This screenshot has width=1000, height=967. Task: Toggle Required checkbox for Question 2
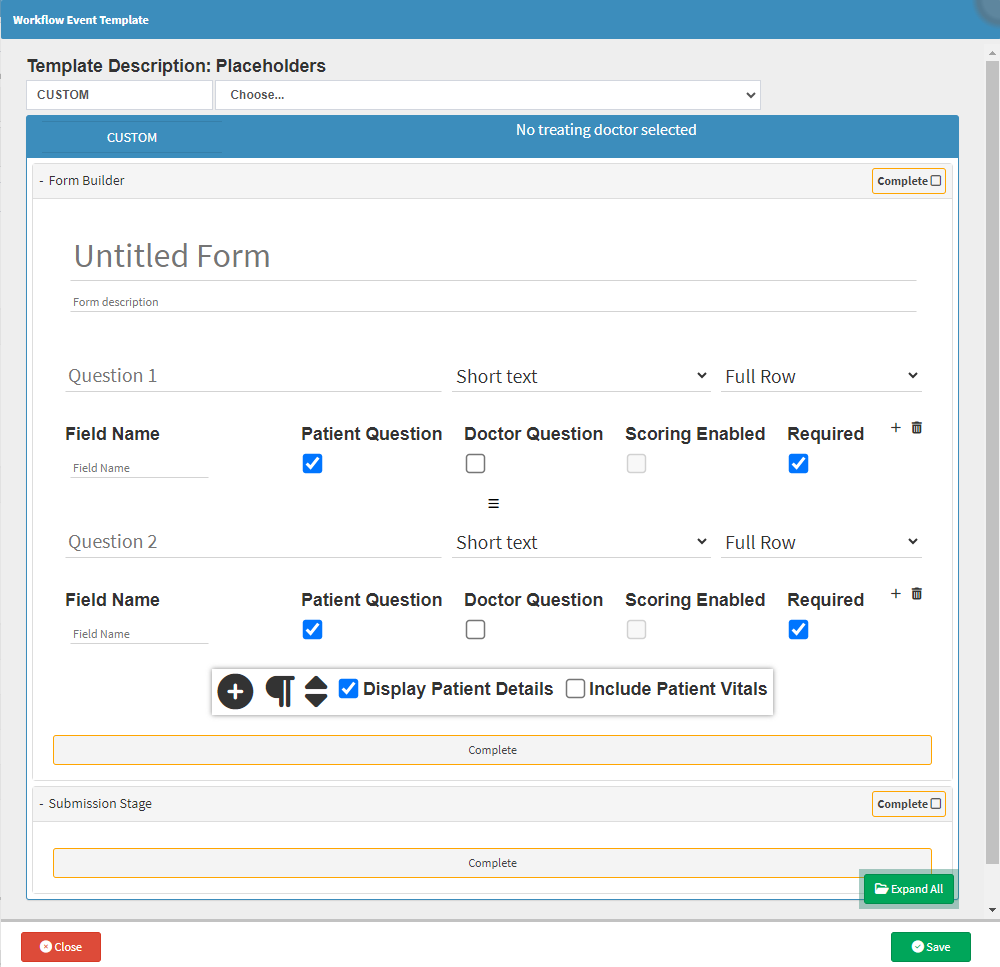coord(798,630)
